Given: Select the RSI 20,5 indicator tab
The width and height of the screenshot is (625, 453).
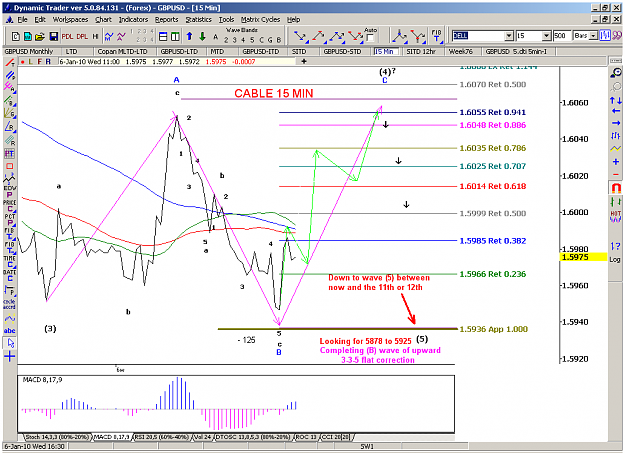Looking at the screenshot, I should 161,437.
